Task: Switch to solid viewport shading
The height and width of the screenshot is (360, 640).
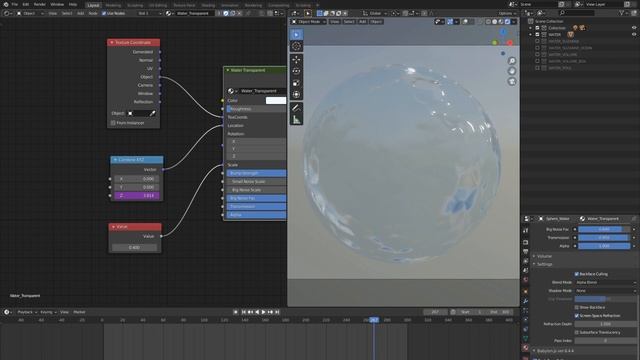Action: pos(495,22)
